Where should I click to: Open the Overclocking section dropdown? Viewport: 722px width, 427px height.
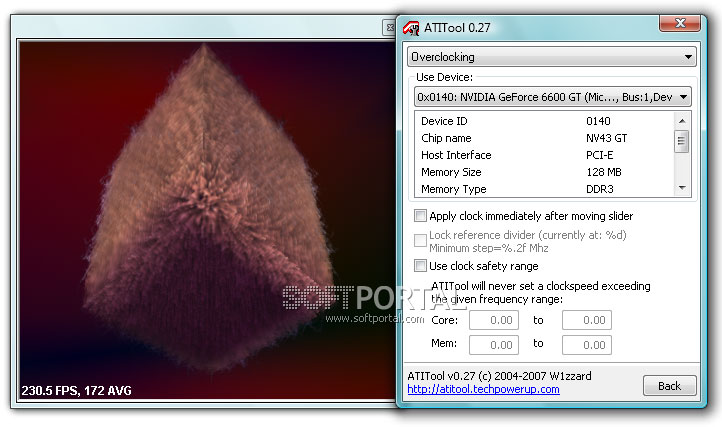point(552,57)
